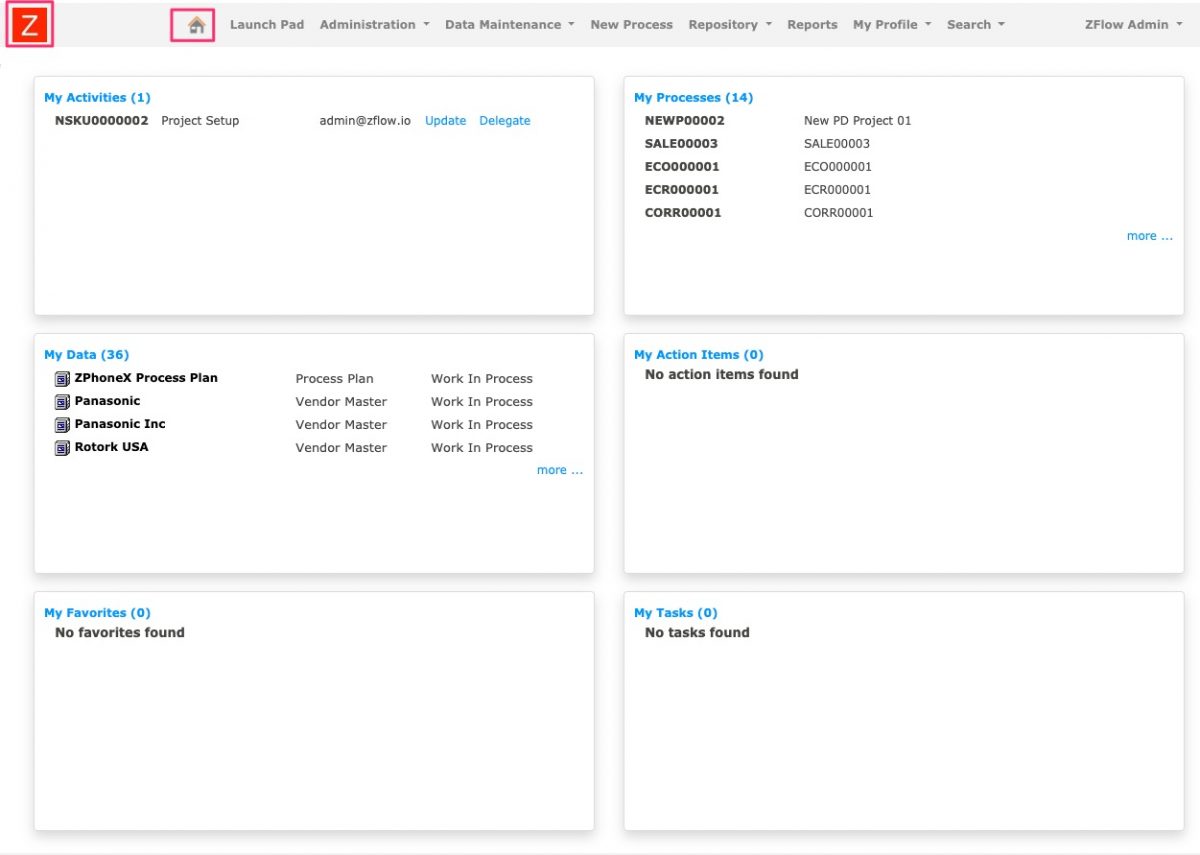Click the data icon next to Panasonic
This screenshot has width=1200, height=855.
click(61, 401)
